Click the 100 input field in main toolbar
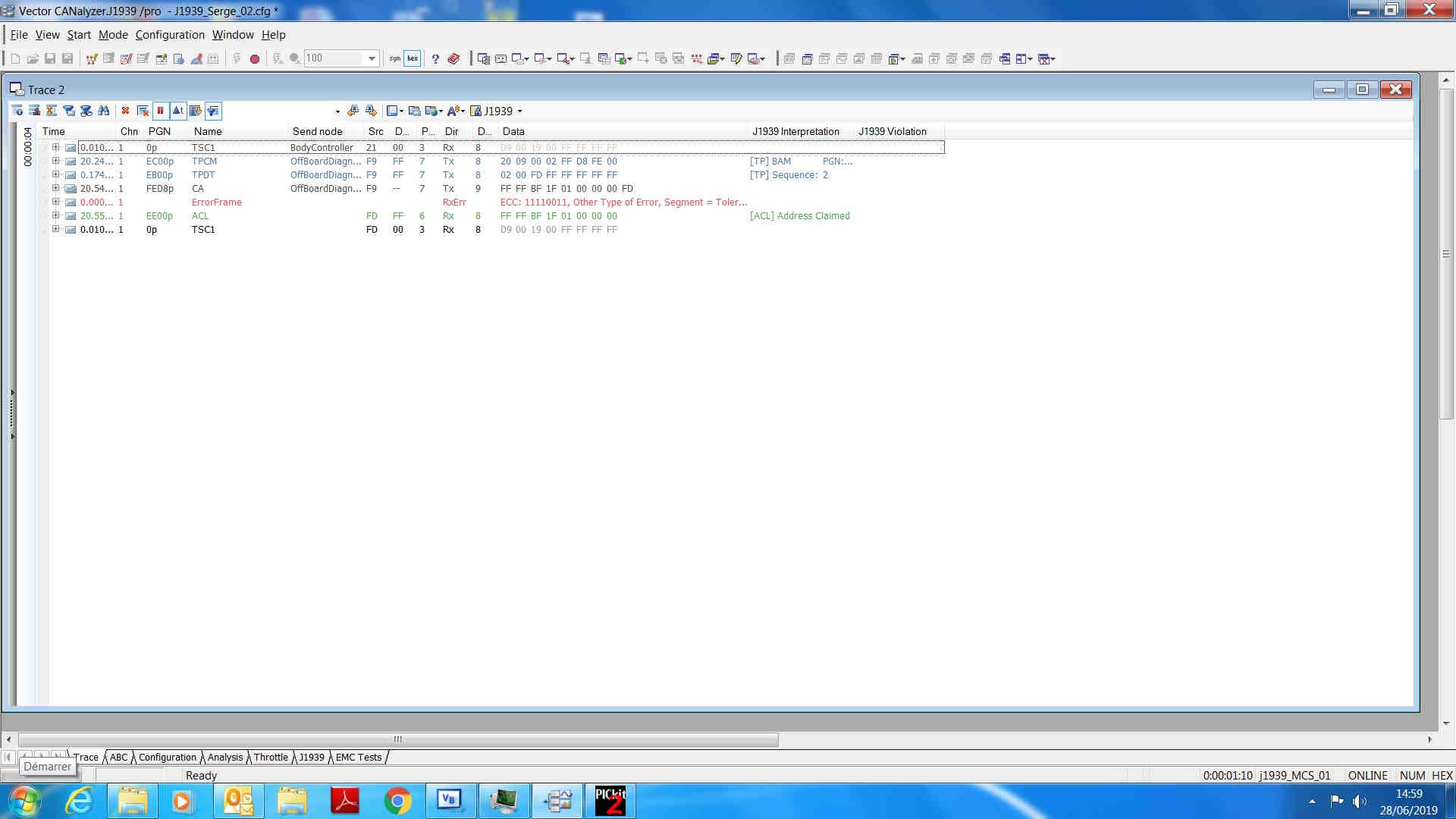 [334, 58]
